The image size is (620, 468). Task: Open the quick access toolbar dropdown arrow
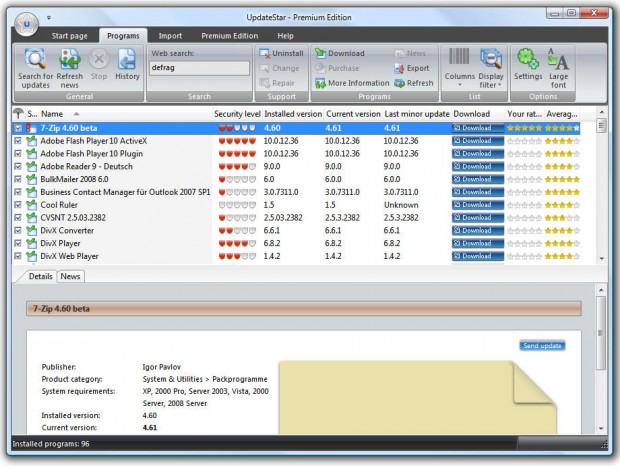pyautogui.click(x=49, y=17)
